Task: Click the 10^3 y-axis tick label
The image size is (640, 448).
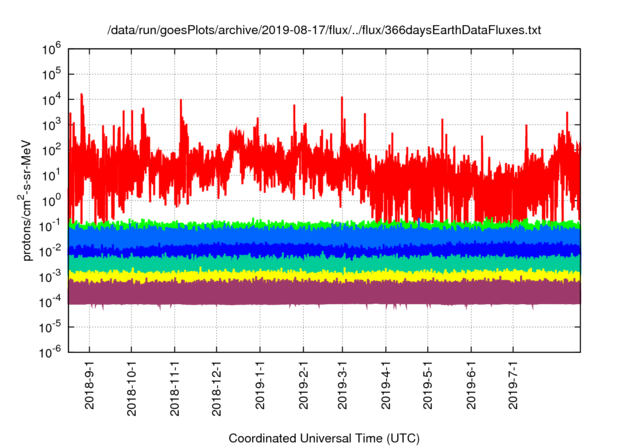Action: point(51,125)
